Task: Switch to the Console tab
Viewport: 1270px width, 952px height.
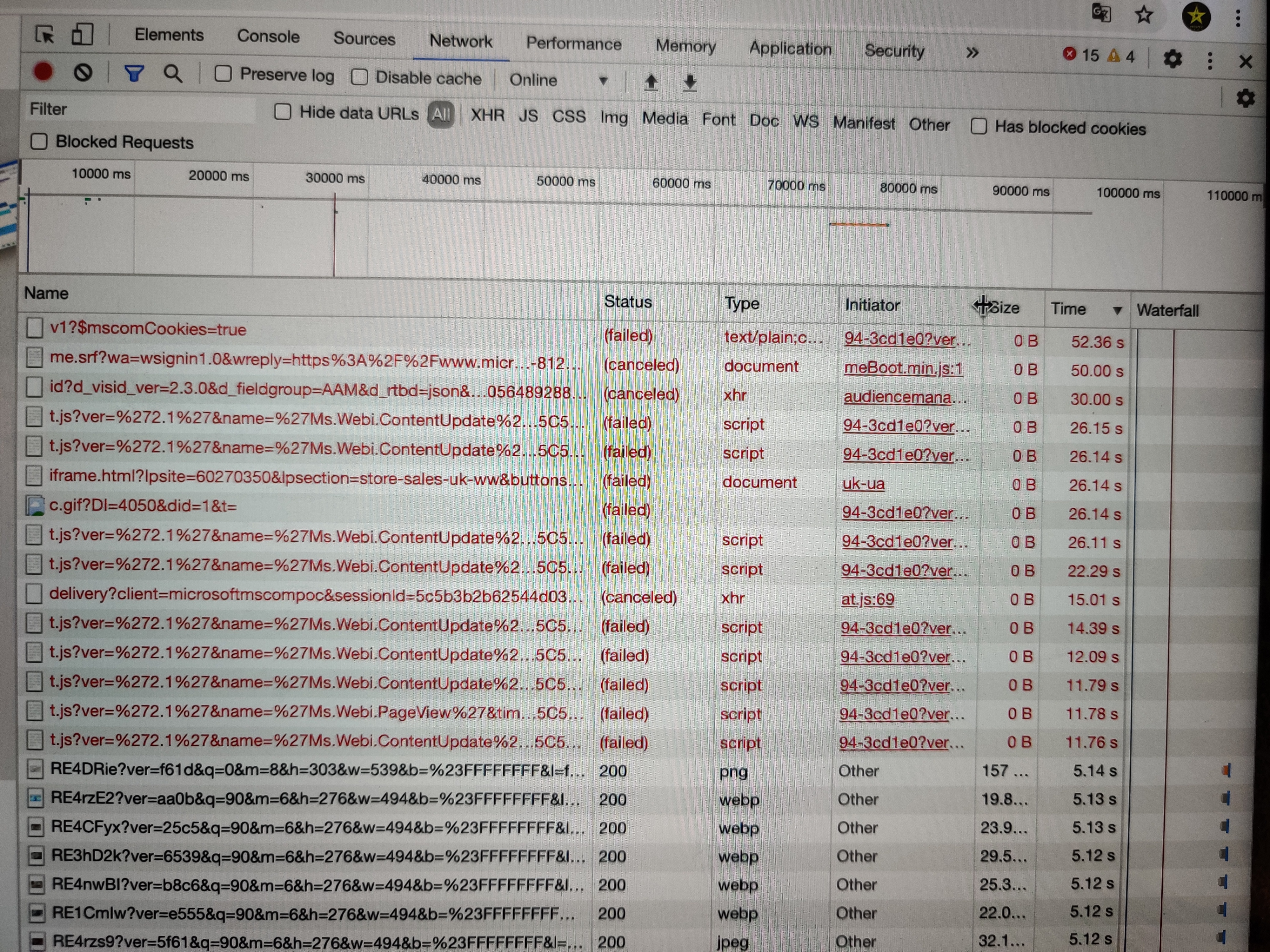Action: coord(268,36)
